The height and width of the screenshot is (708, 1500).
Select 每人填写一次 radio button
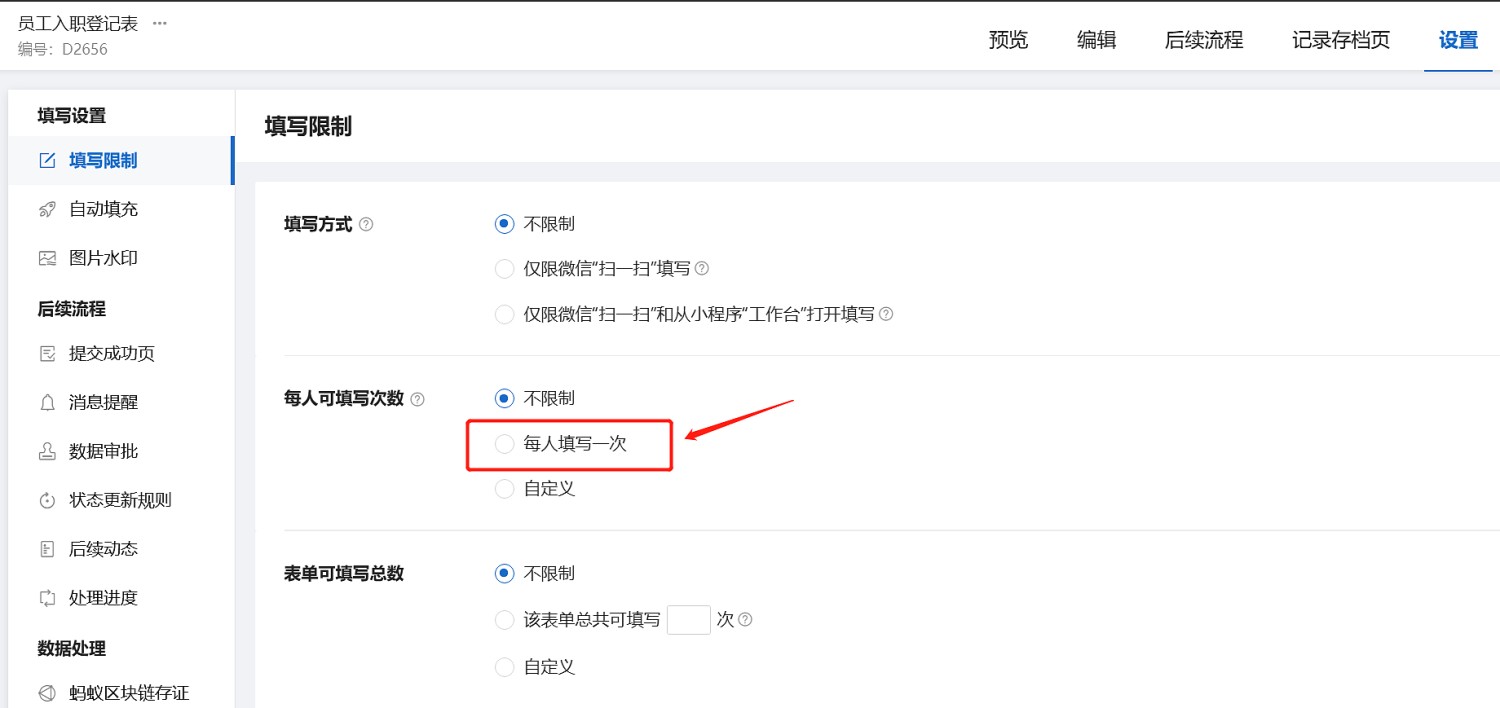(x=505, y=444)
